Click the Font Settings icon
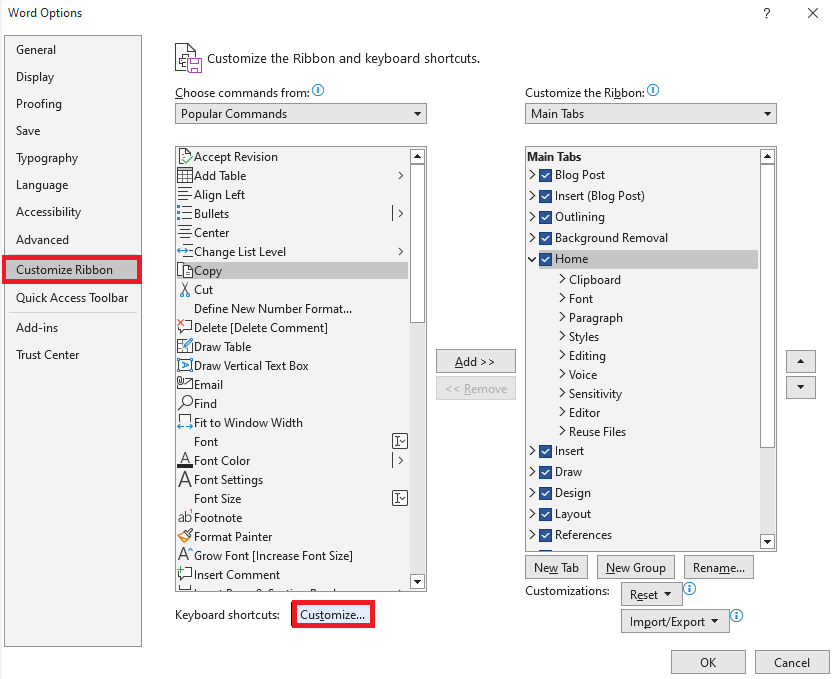The image size is (833, 679). click(x=185, y=479)
